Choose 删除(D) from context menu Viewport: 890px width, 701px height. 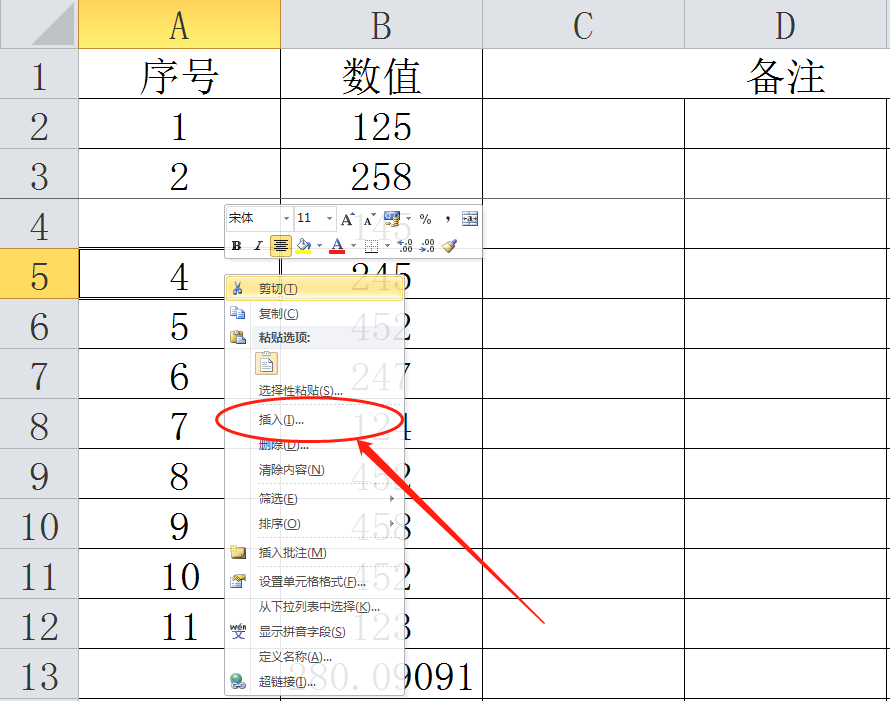[x=315, y=445]
